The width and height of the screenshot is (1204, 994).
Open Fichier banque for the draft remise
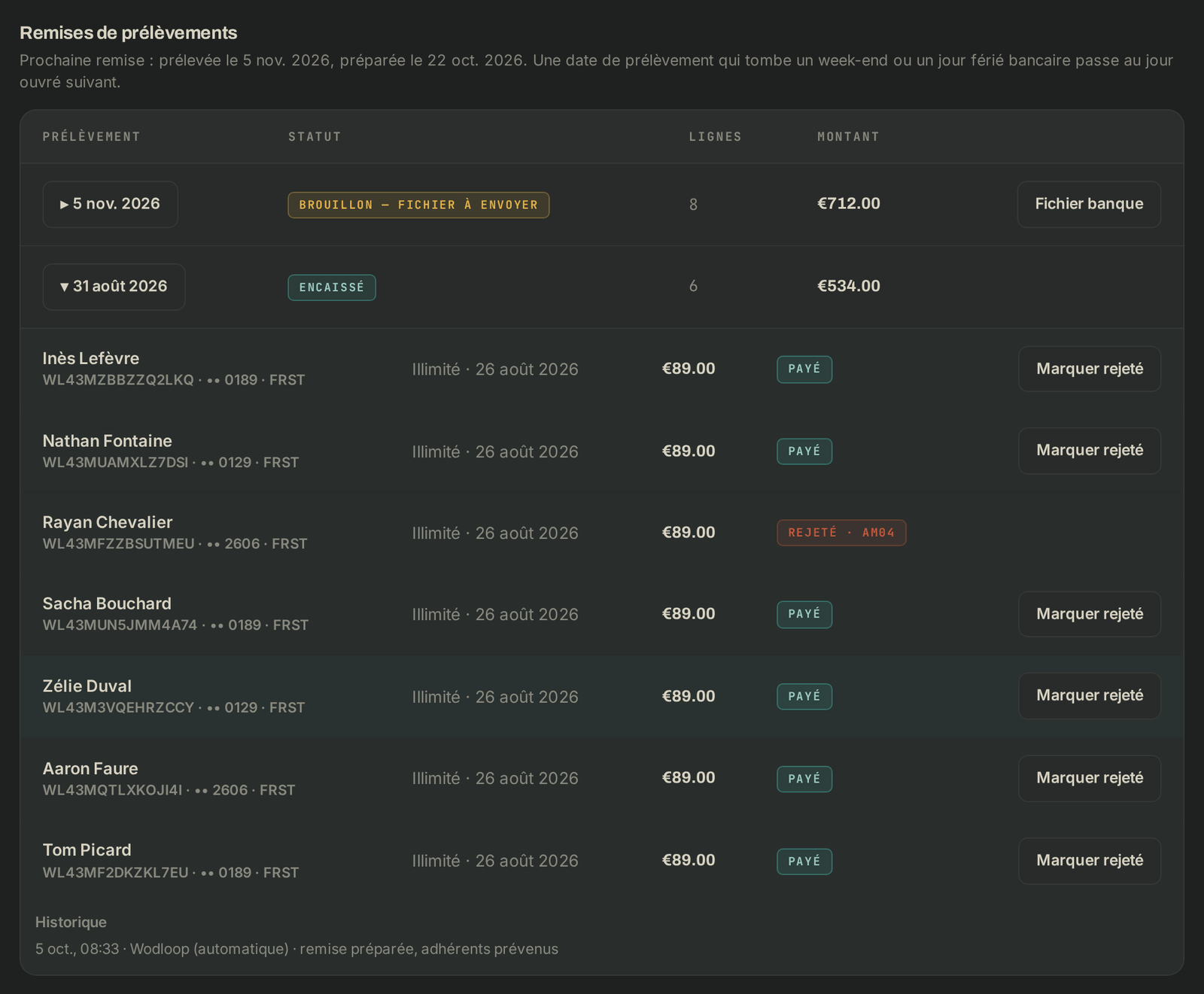pos(1089,204)
